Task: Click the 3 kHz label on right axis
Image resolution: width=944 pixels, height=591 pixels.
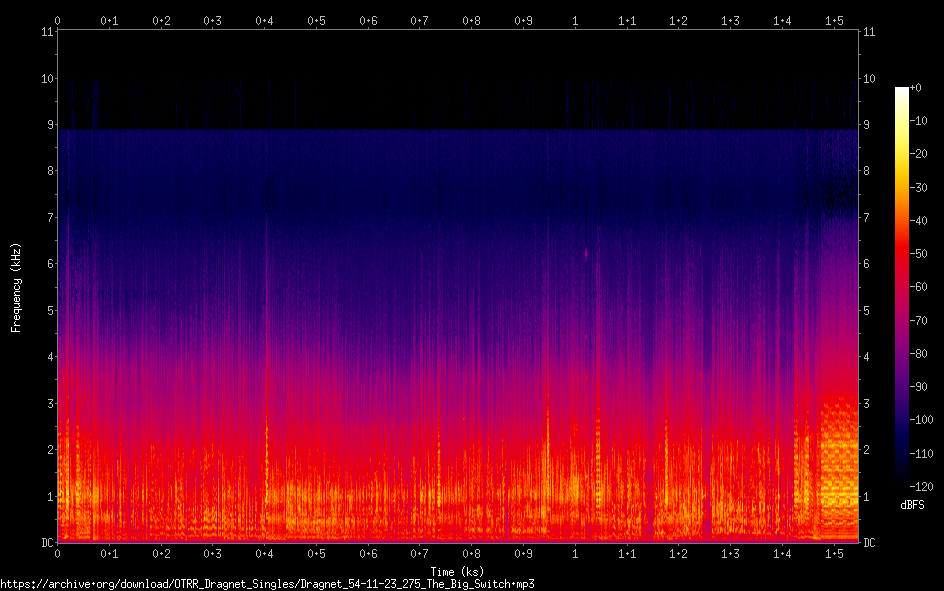Action: (867, 403)
